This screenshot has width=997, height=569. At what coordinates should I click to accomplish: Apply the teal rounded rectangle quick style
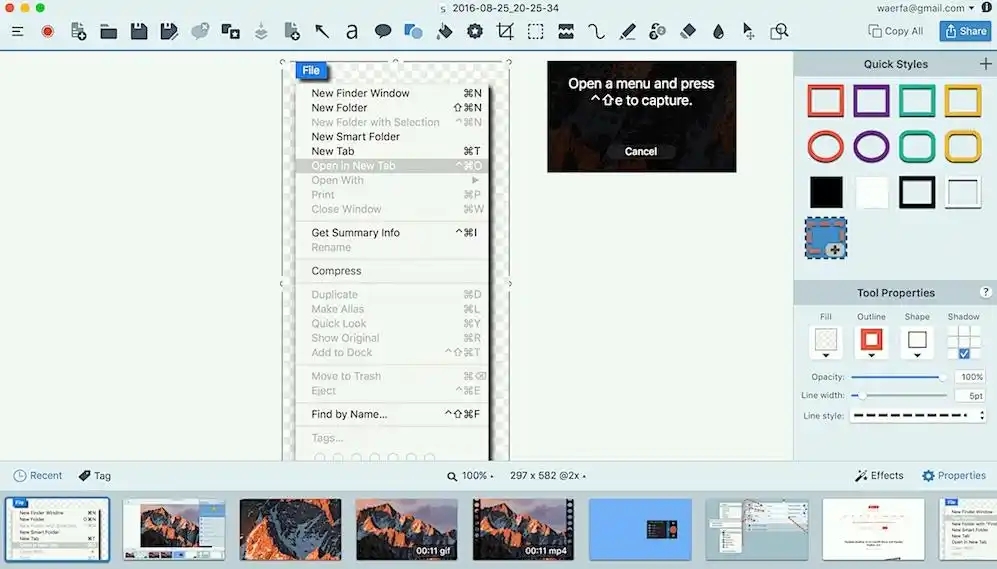[917, 146]
